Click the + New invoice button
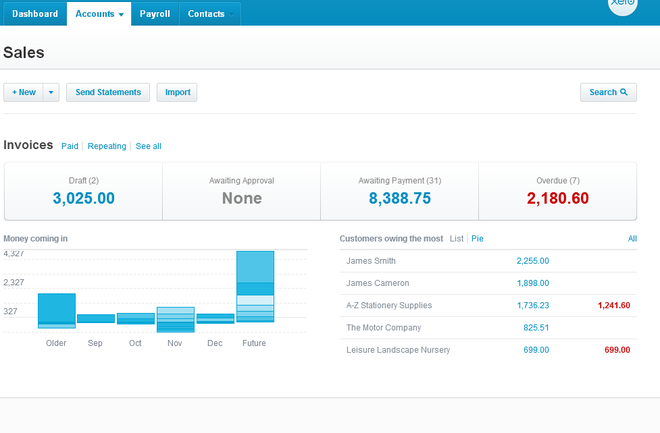This screenshot has width=660, height=433. [x=23, y=92]
